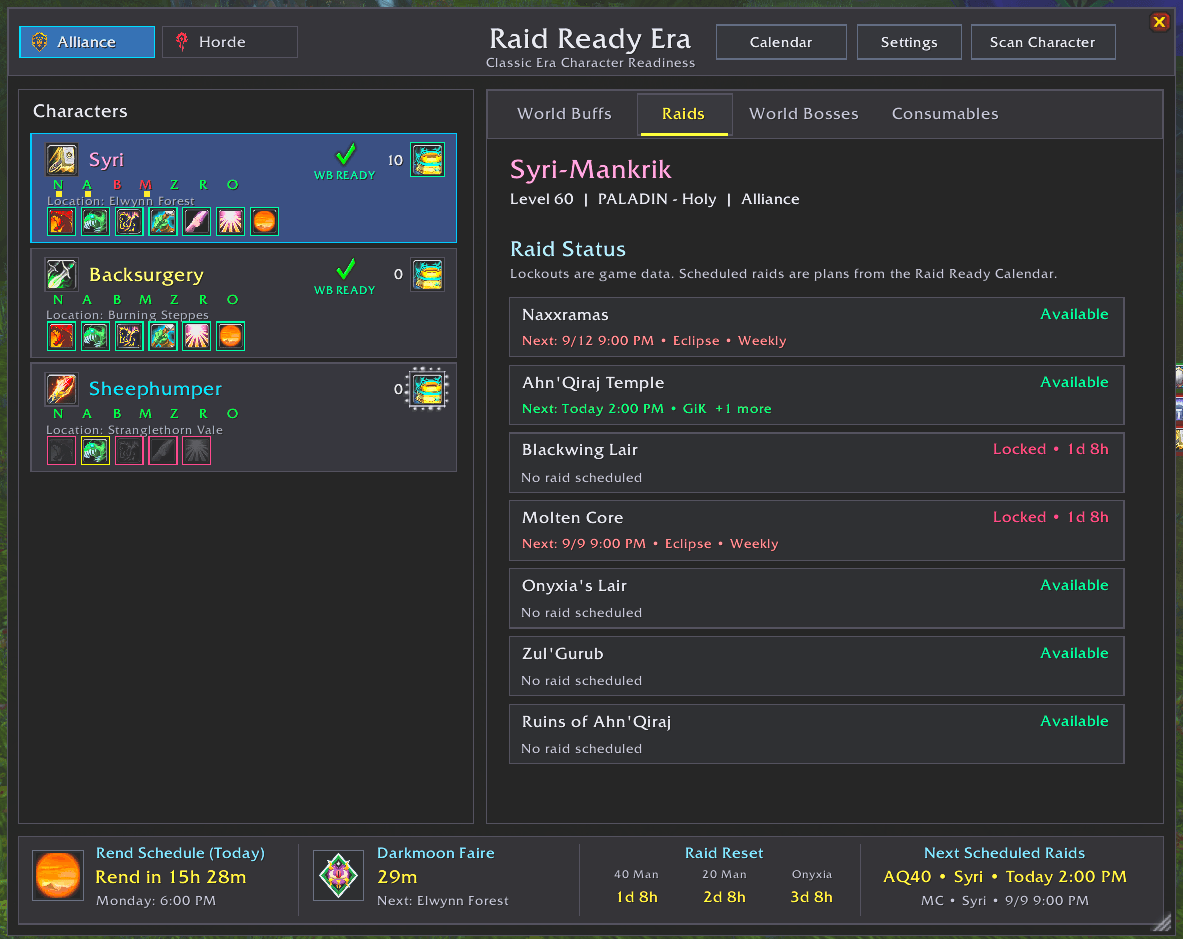Click the red M lockout letter in Syri's row
This screenshot has width=1183, height=939.
coord(146,185)
